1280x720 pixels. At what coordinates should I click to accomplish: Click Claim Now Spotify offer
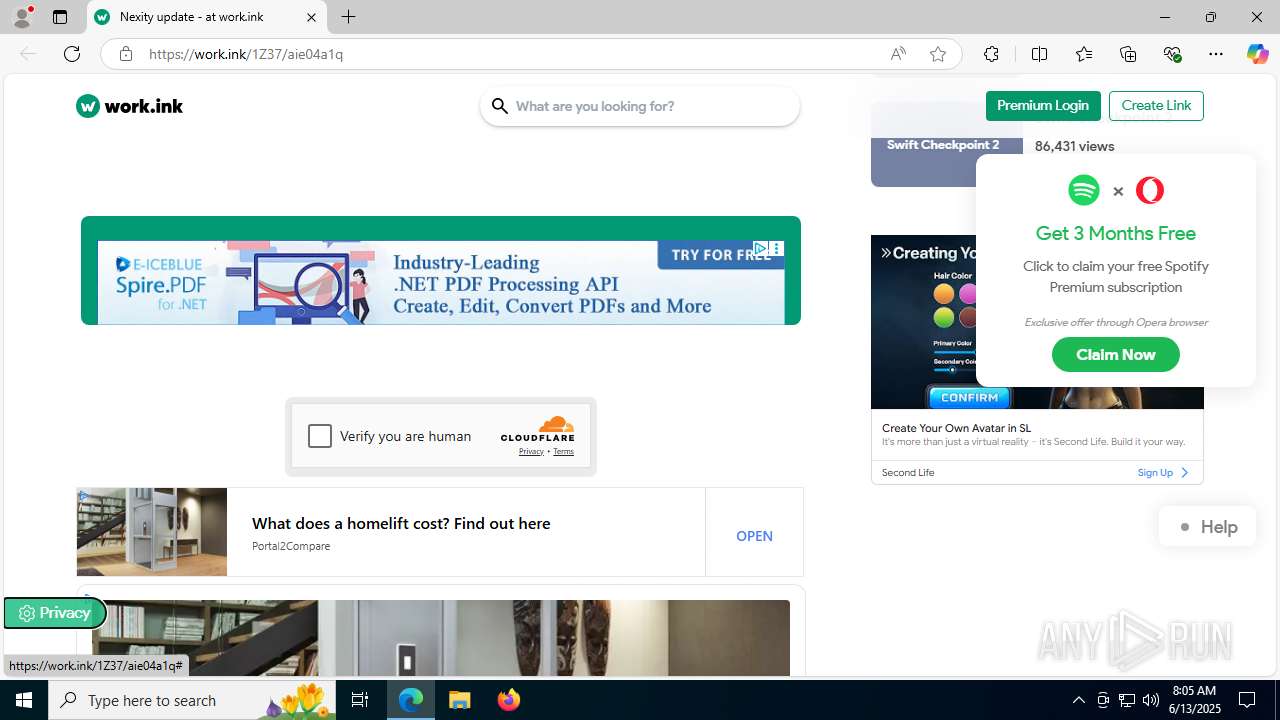[x=1115, y=355]
